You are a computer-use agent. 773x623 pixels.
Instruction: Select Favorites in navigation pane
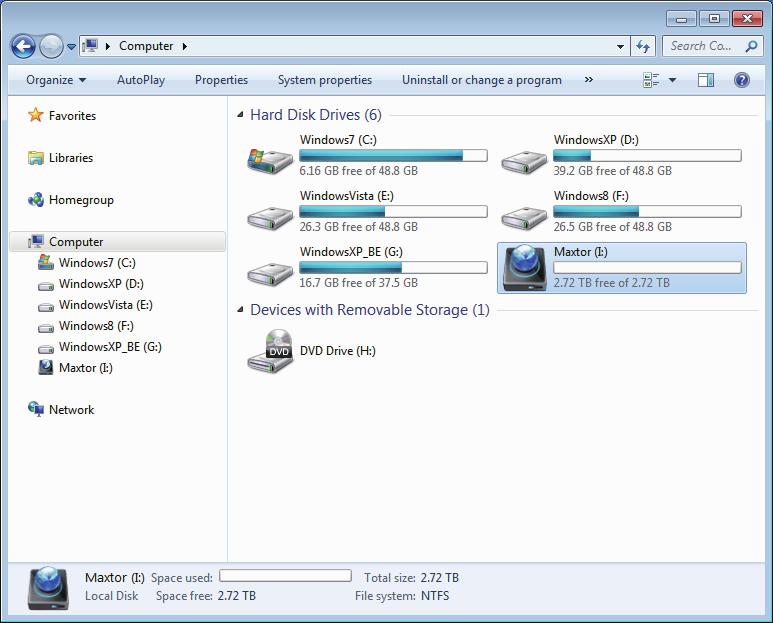pos(72,115)
